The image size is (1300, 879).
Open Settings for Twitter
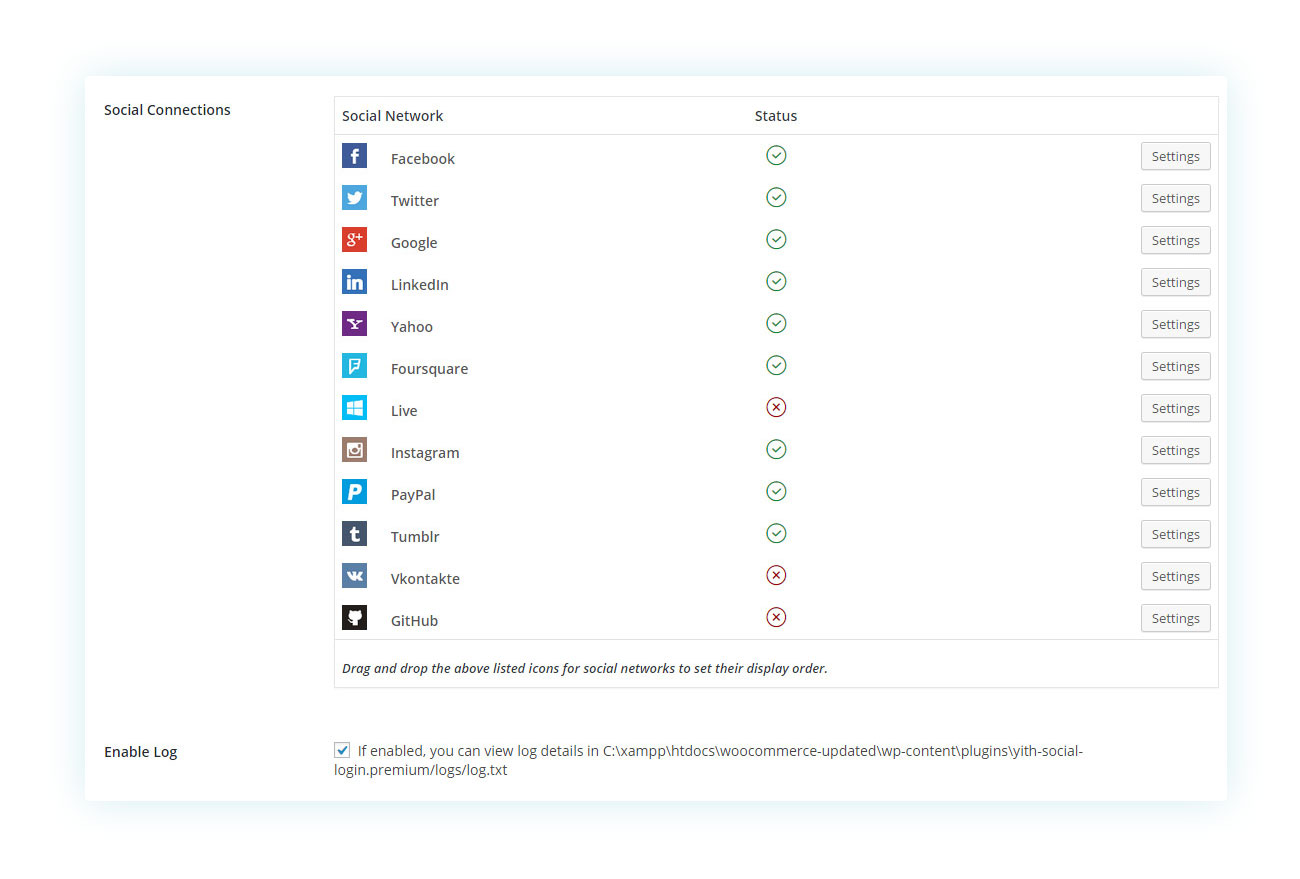1175,198
